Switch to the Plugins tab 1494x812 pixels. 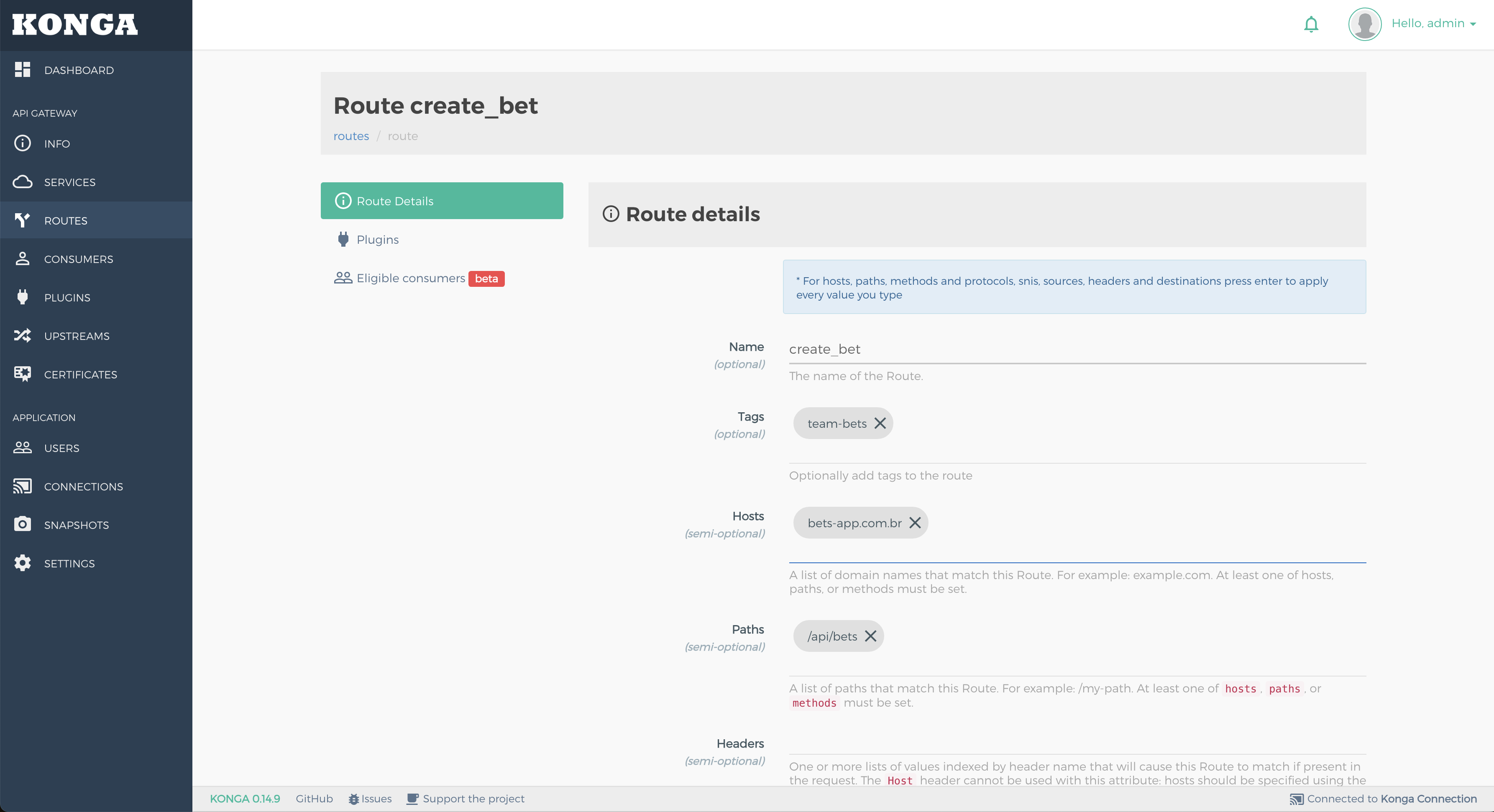pos(377,239)
